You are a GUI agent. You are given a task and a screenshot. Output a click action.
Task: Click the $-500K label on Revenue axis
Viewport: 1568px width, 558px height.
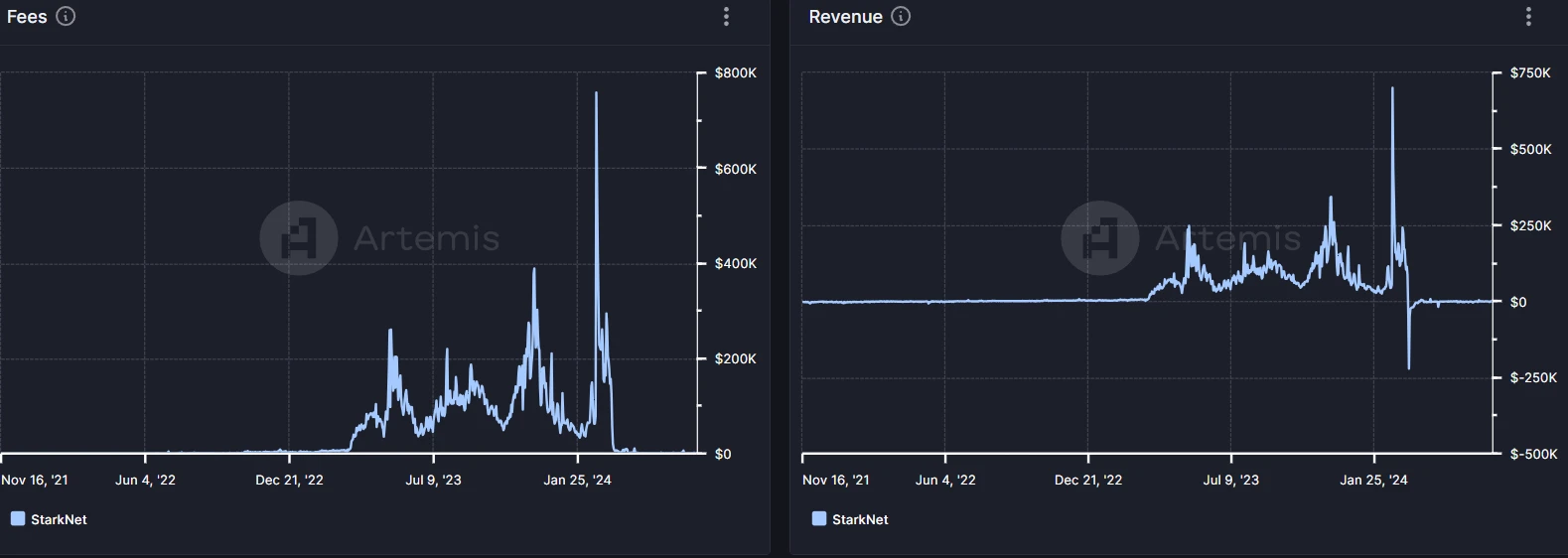pos(1533,454)
